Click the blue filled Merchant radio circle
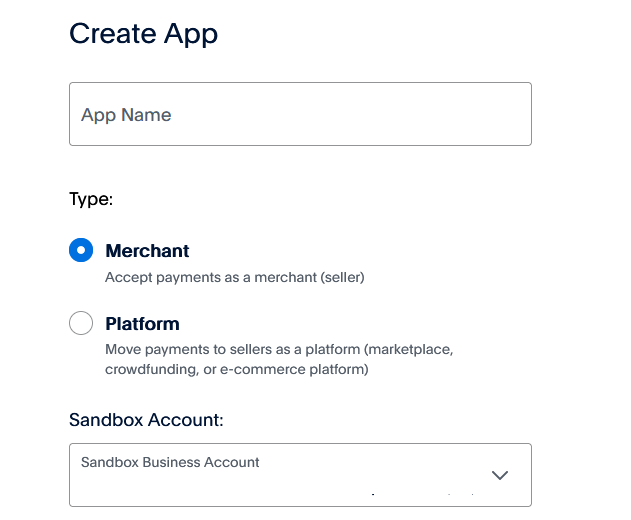Image resolution: width=631 pixels, height=520 pixels. pos(81,250)
